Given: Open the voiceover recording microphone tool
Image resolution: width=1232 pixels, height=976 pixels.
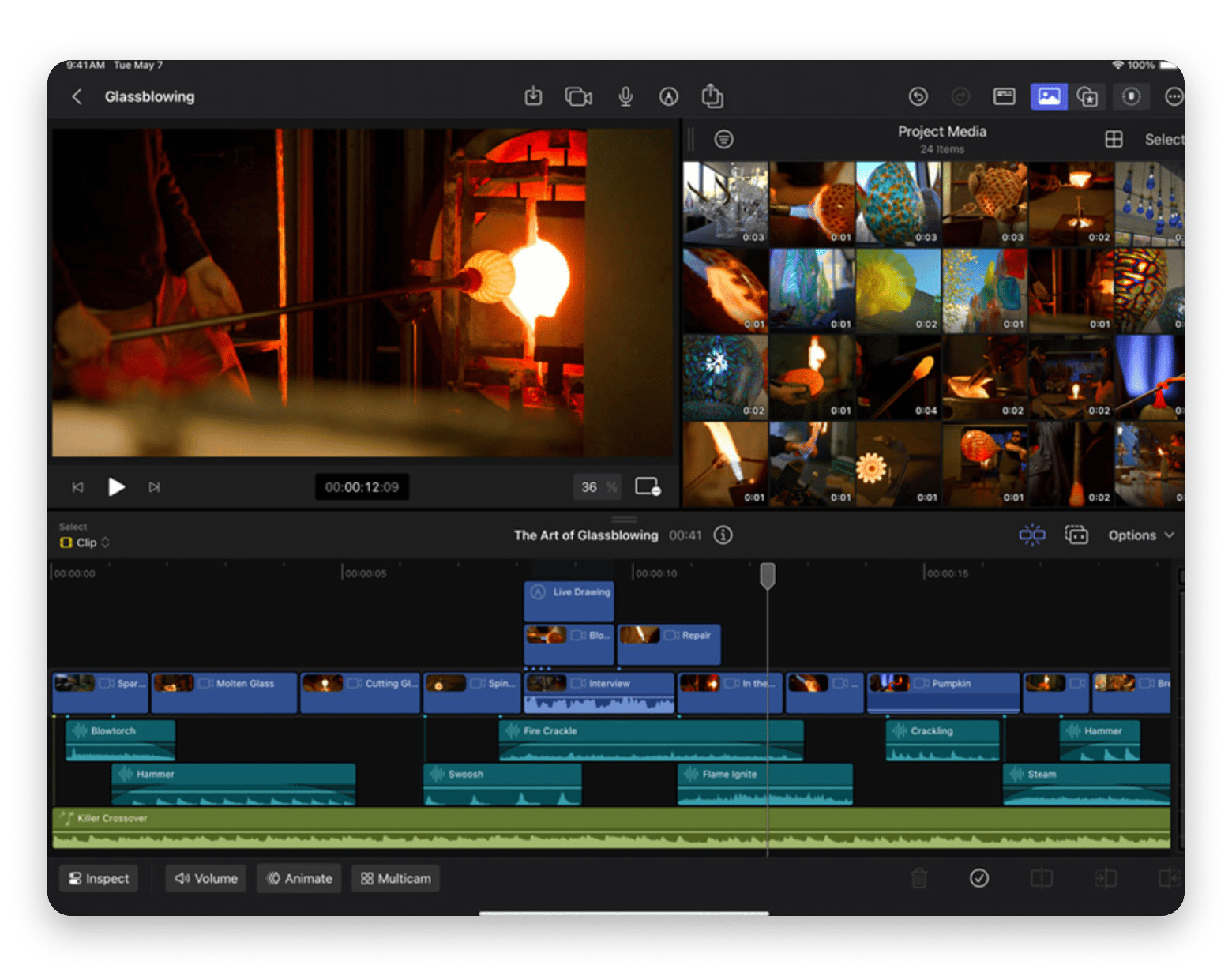Looking at the screenshot, I should click(625, 96).
